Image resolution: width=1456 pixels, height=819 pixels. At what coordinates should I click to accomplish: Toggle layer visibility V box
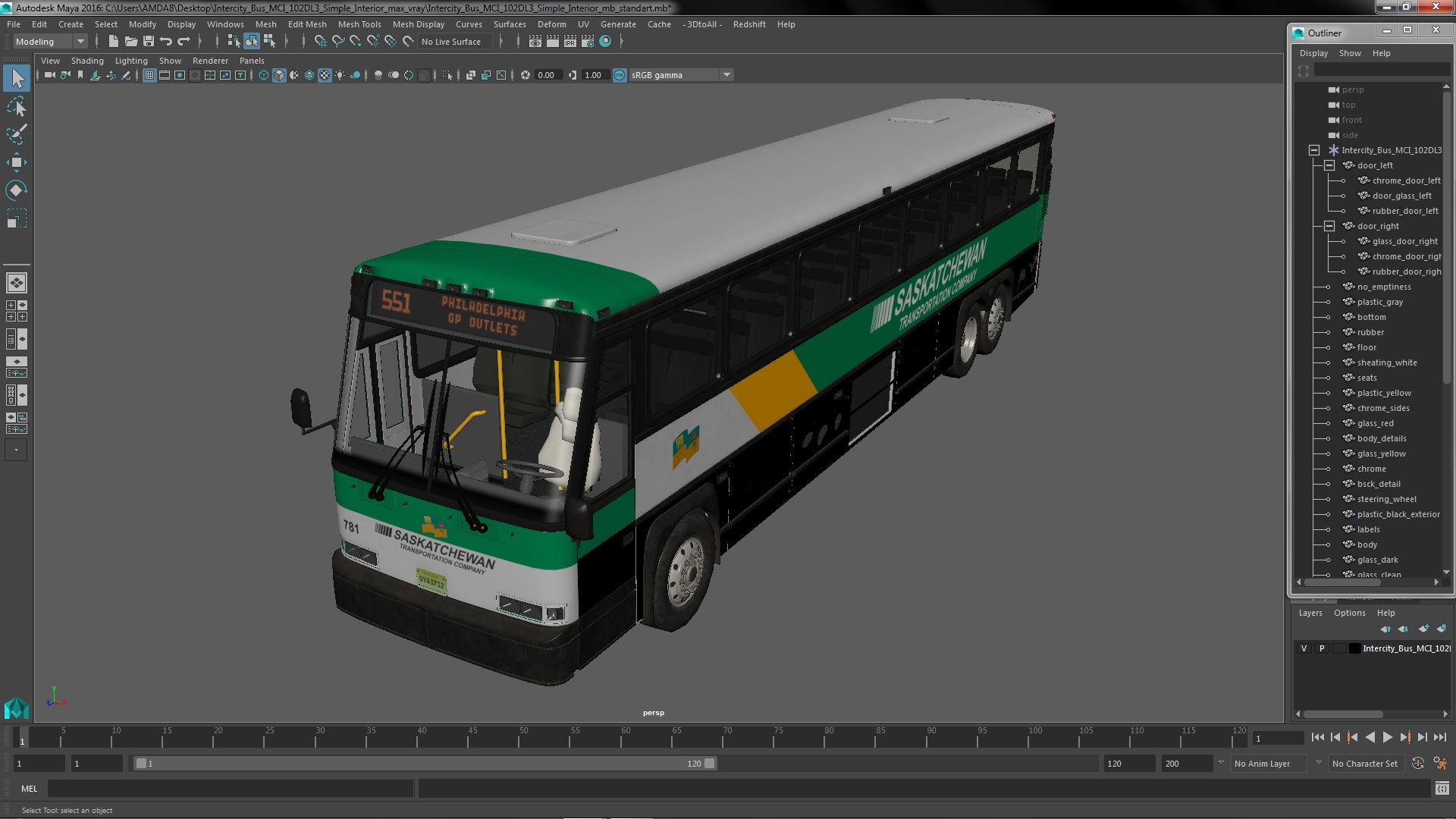point(1304,648)
